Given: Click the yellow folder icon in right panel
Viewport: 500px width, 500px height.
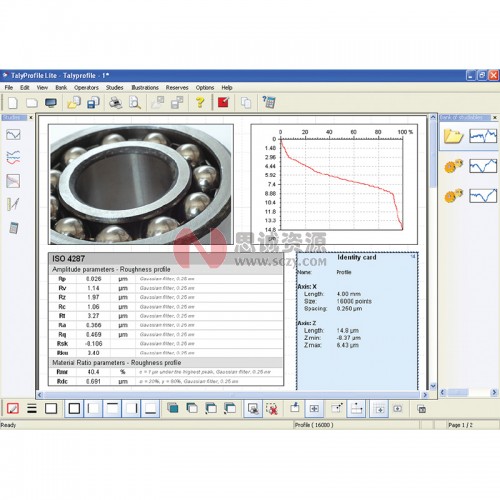Looking at the screenshot, I should (x=453, y=136).
